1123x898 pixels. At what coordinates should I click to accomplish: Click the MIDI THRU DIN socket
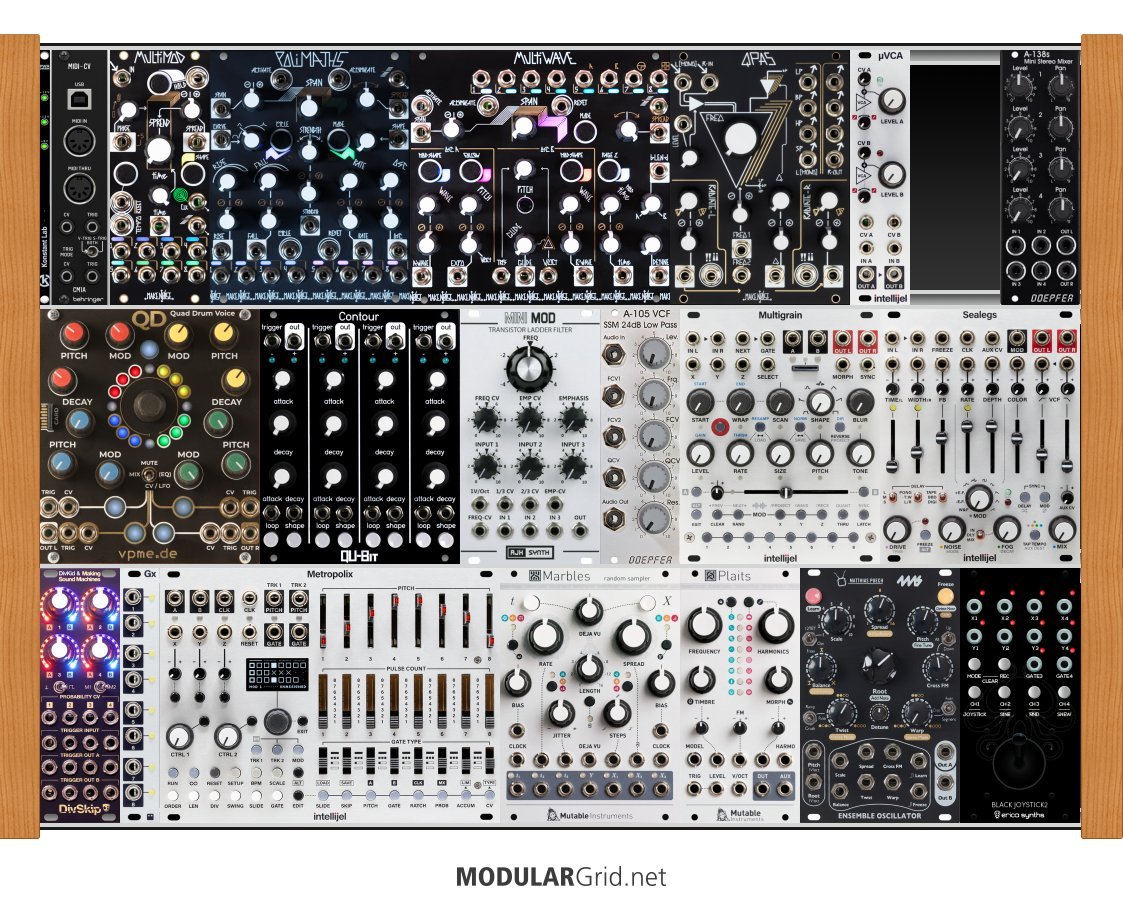pyautogui.click(x=79, y=190)
